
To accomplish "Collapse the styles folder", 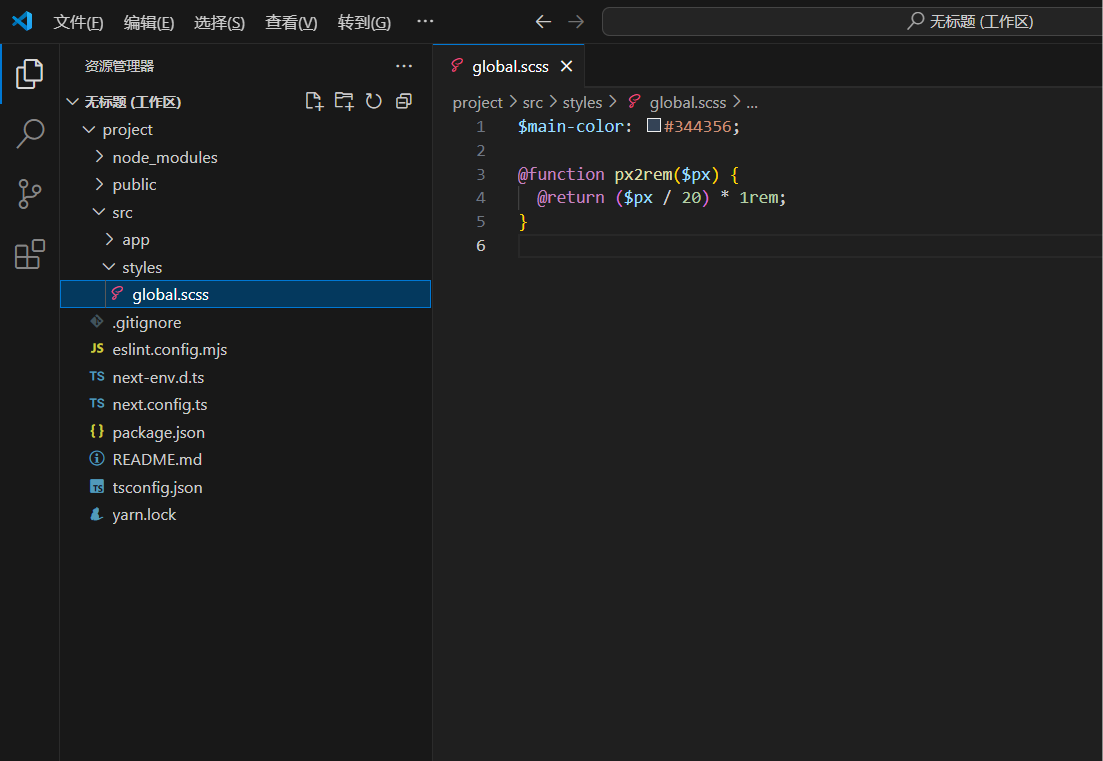I will click(109, 267).
